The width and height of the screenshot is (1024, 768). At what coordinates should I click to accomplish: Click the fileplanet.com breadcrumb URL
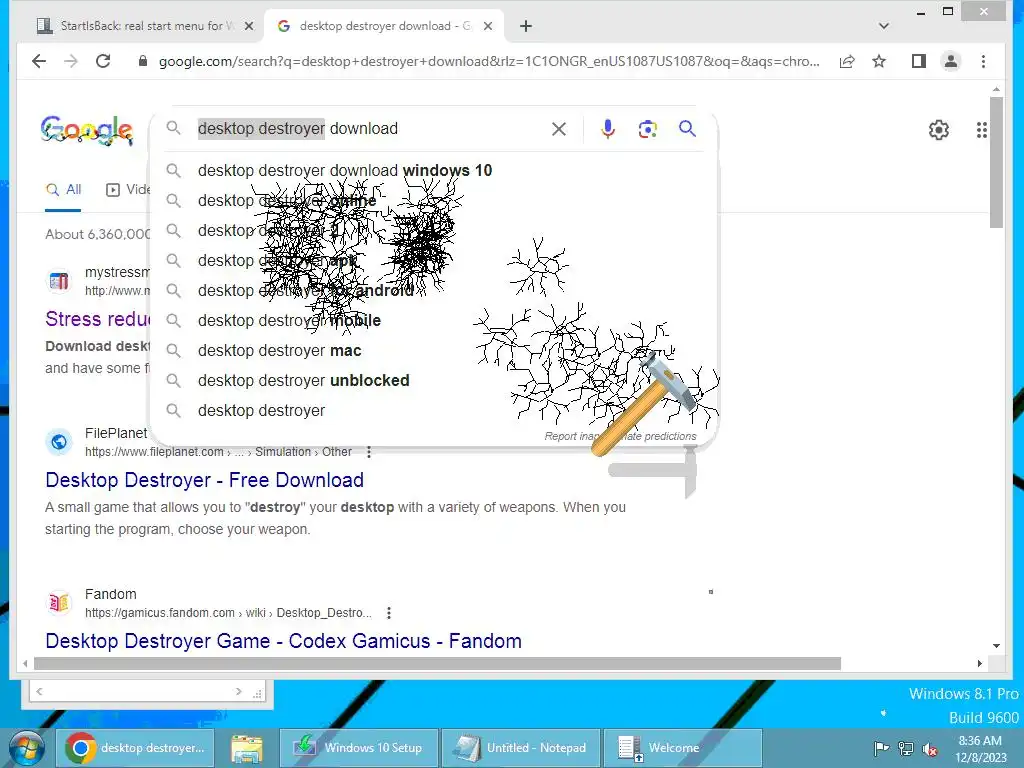218,452
